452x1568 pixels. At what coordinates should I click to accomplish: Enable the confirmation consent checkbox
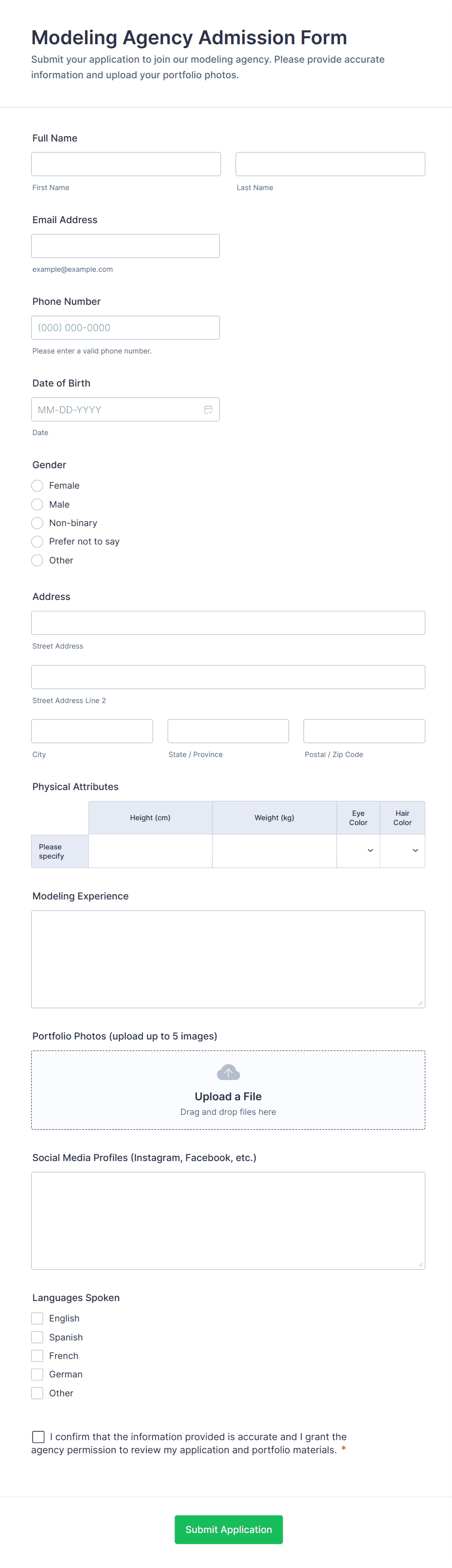coord(38,1437)
